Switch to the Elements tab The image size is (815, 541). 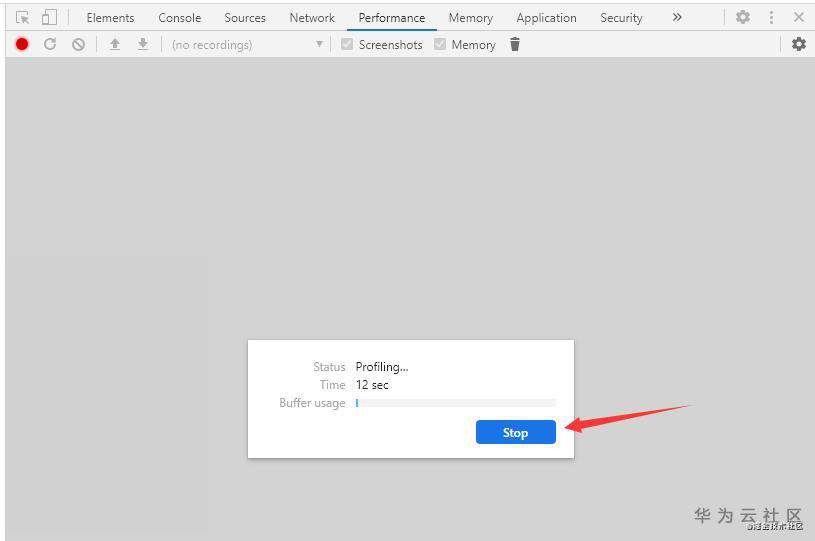click(x=110, y=18)
